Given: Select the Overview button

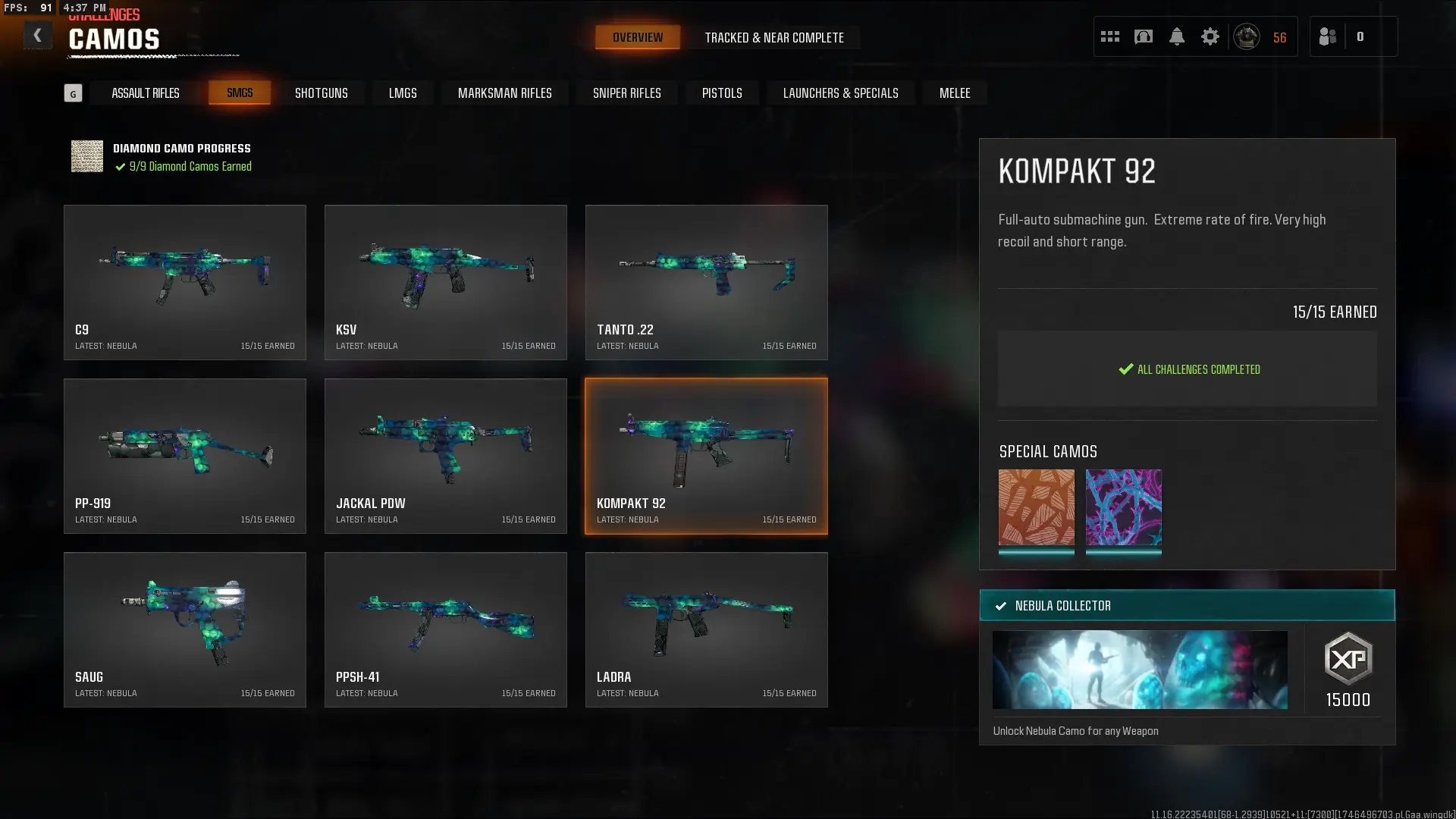Looking at the screenshot, I should [638, 37].
